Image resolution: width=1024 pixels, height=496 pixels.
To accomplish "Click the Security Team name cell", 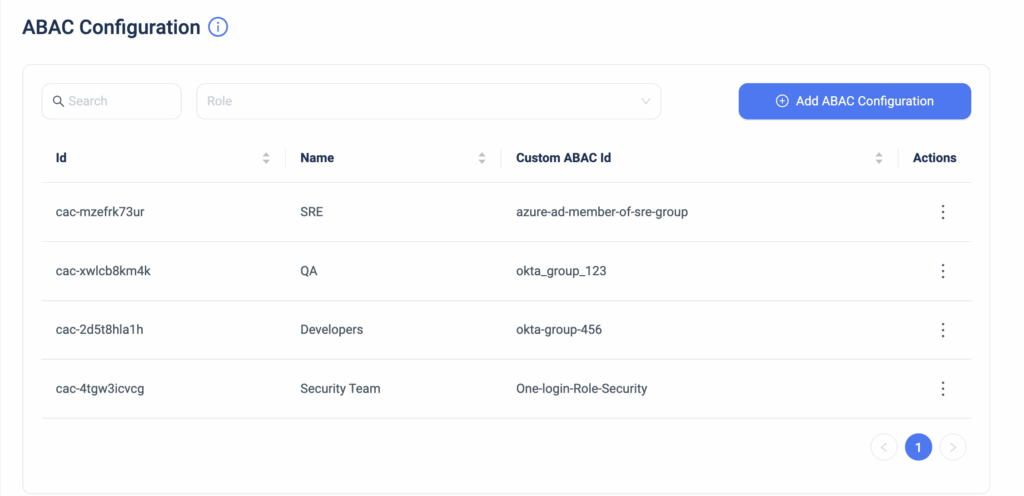I will 340,389.
